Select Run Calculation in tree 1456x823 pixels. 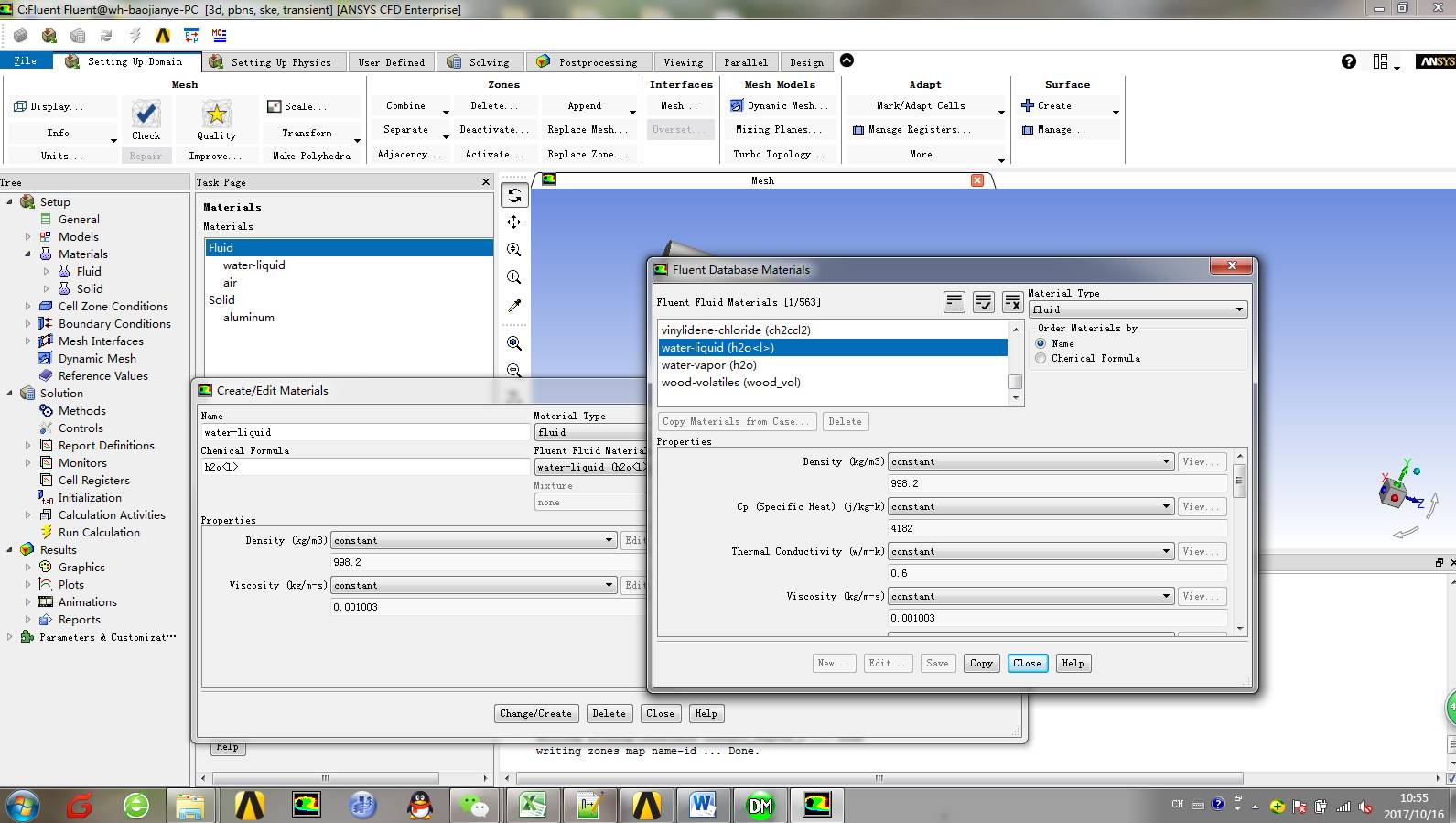99,532
